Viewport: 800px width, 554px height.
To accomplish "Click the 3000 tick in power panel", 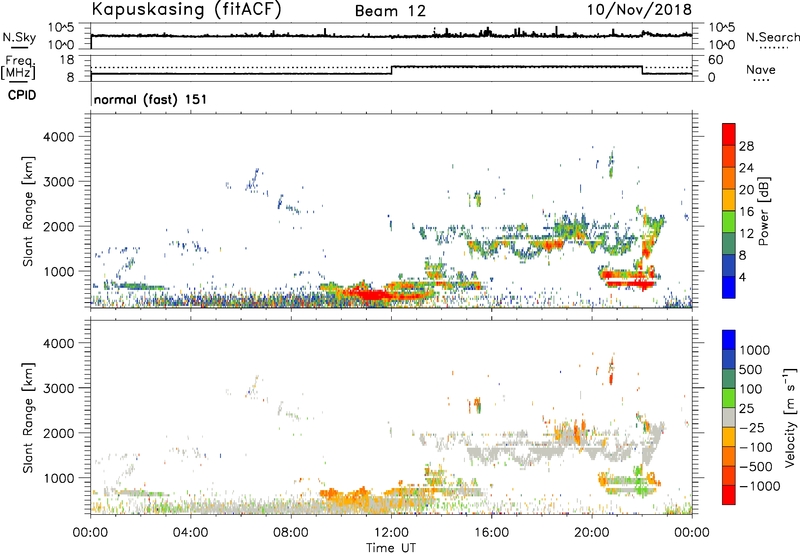I will [58, 182].
